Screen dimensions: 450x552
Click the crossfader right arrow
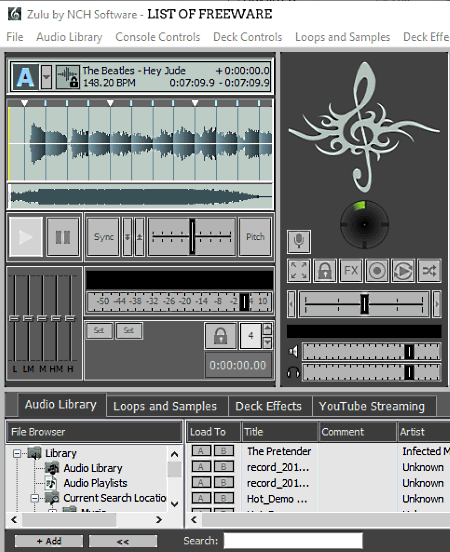coord(437,304)
